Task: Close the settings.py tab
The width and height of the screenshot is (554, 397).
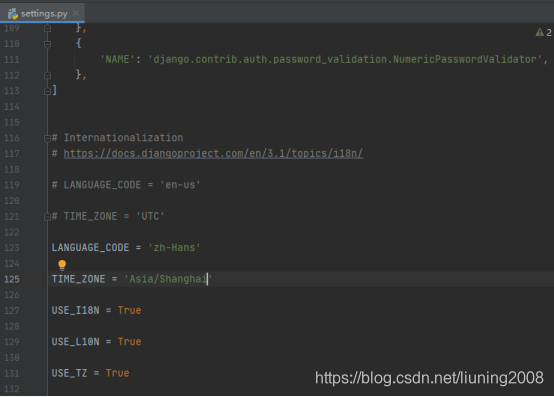Action: 76,13
